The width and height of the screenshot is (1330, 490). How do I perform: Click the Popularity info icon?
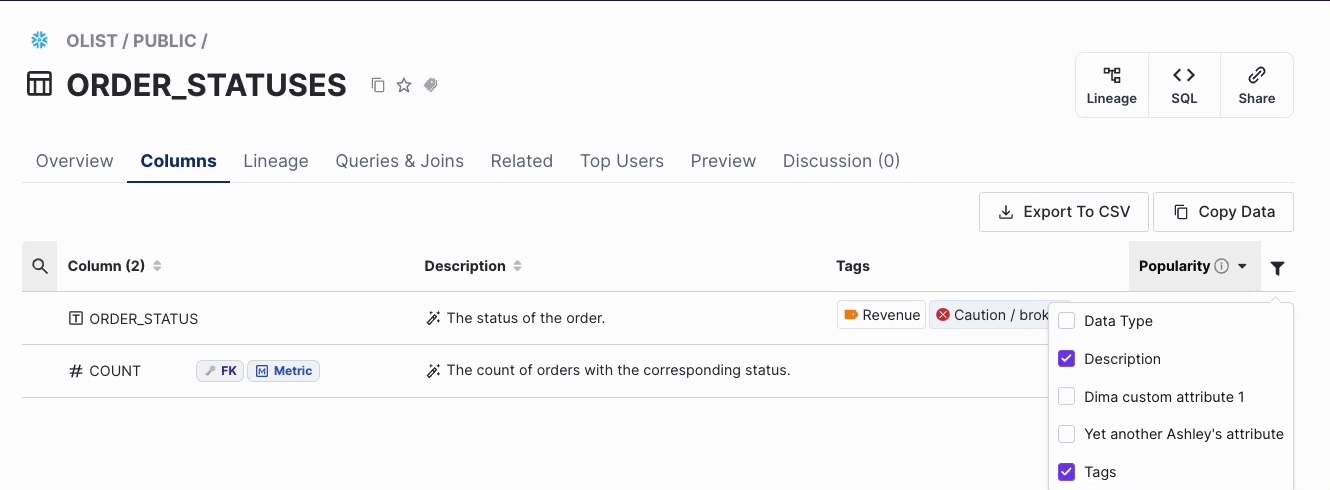pyautogui.click(x=1221, y=266)
